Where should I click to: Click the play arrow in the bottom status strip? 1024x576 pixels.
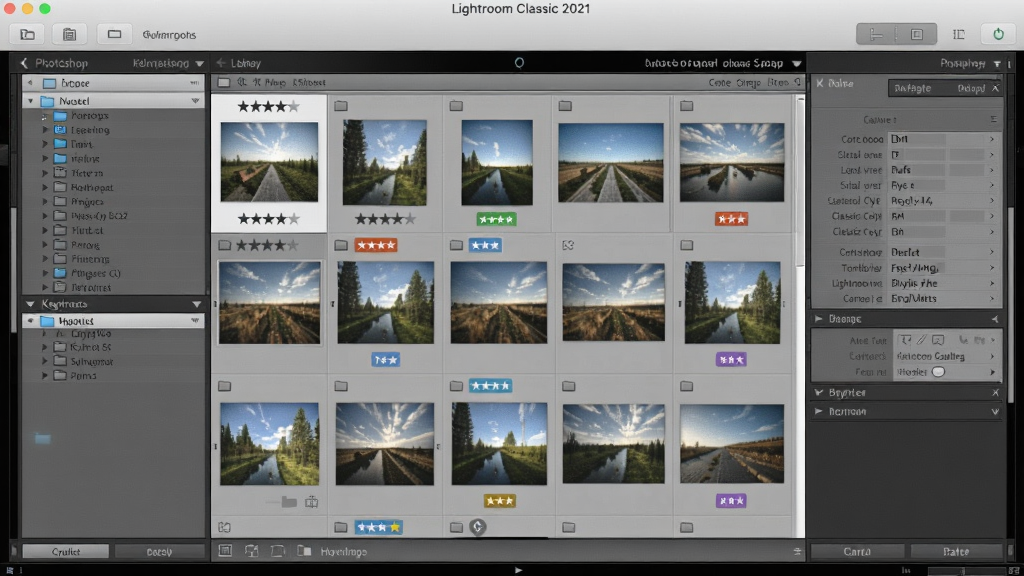pos(519,570)
